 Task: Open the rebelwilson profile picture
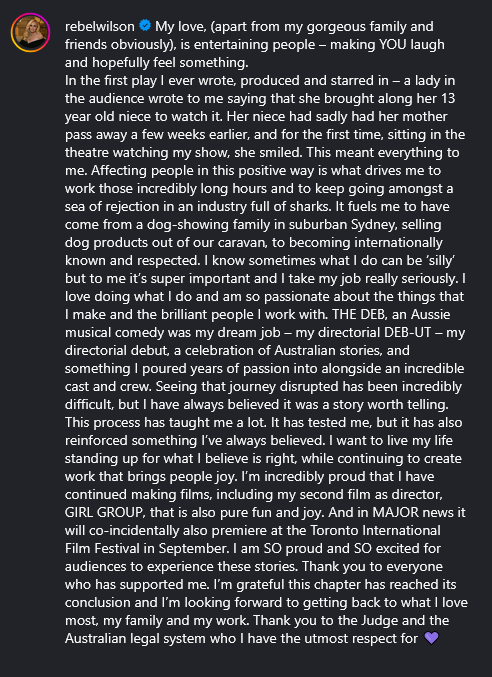point(30,33)
